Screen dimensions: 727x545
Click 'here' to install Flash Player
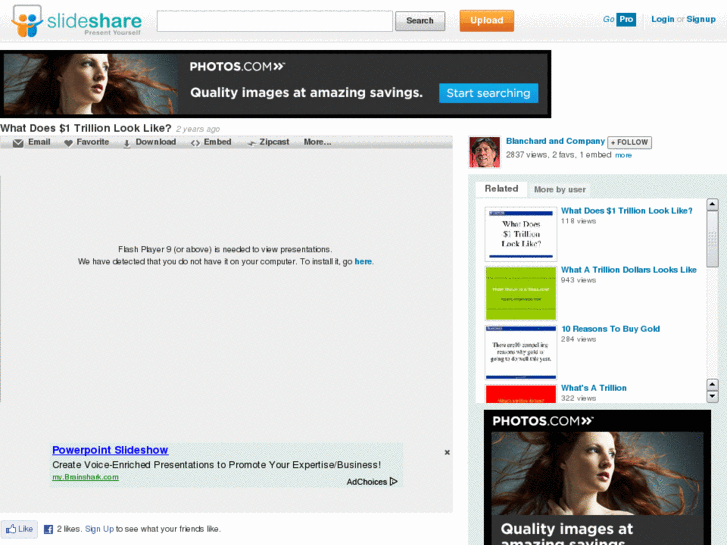pyautogui.click(x=363, y=262)
